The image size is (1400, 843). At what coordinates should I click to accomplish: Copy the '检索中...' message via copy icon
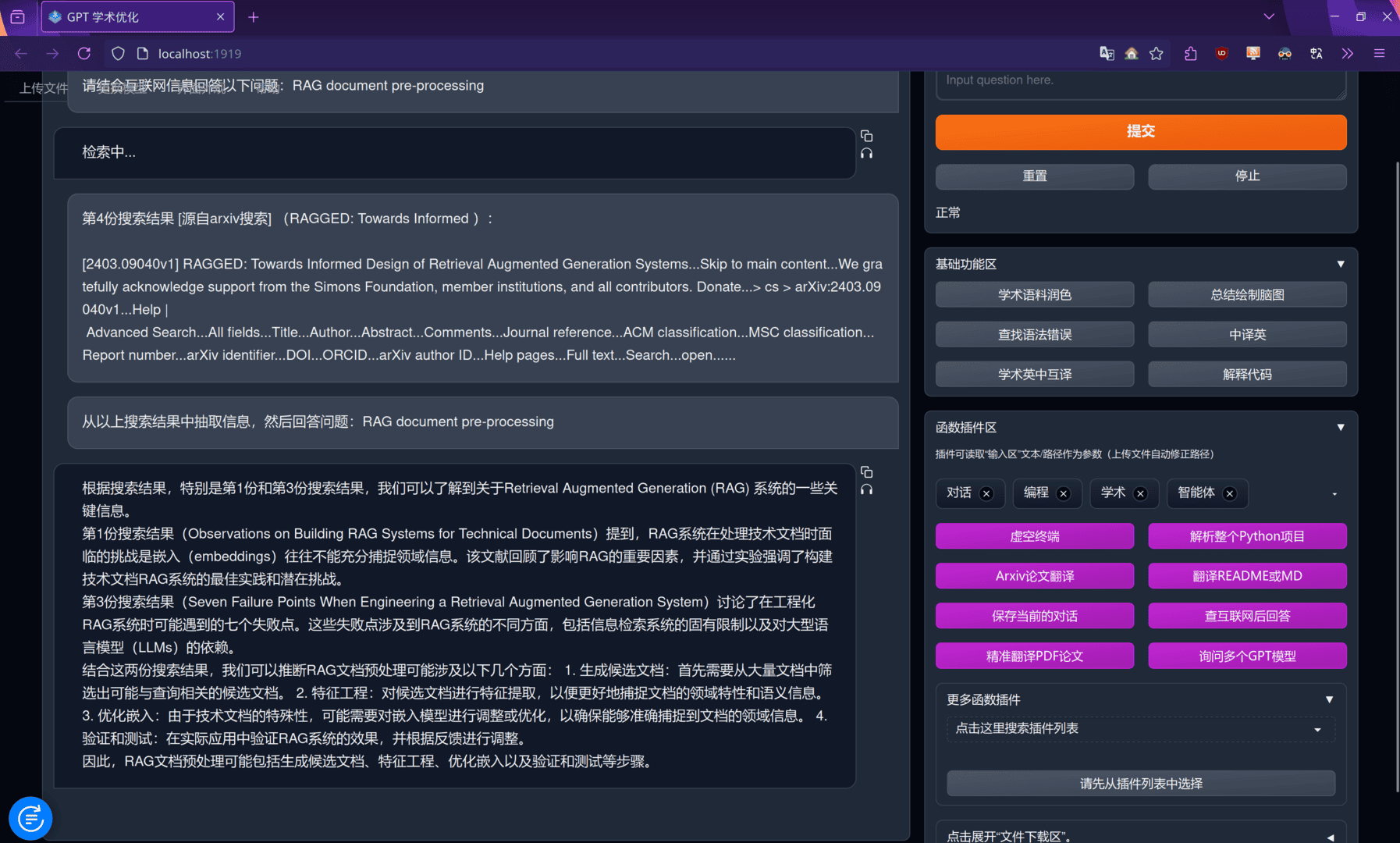pos(866,136)
